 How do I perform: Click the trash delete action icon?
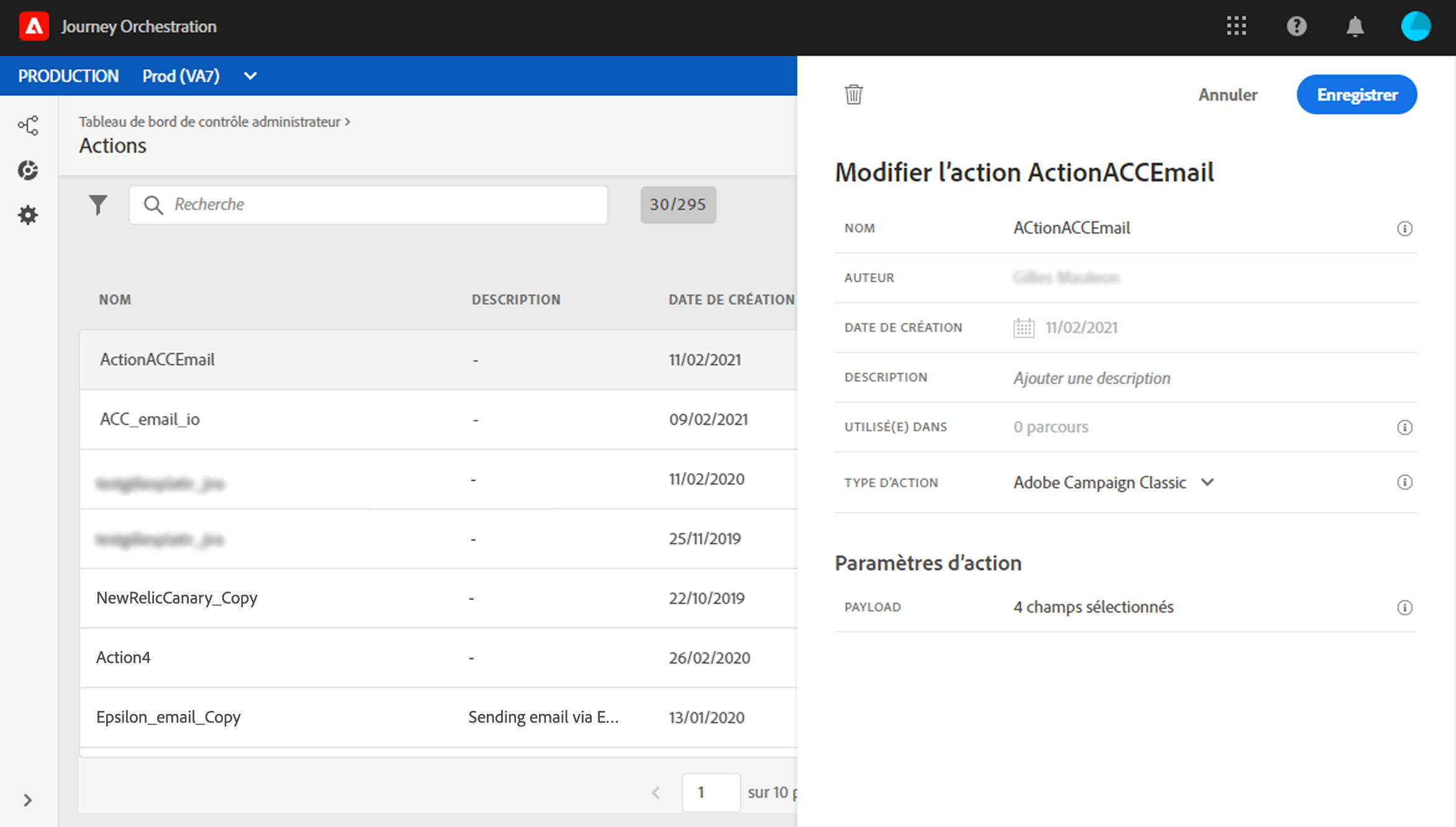854,94
